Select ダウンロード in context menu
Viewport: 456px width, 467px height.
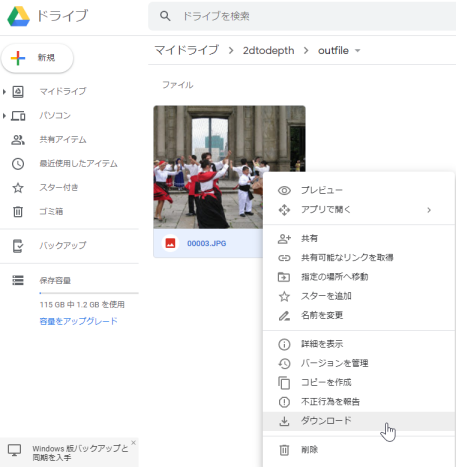[359, 421]
